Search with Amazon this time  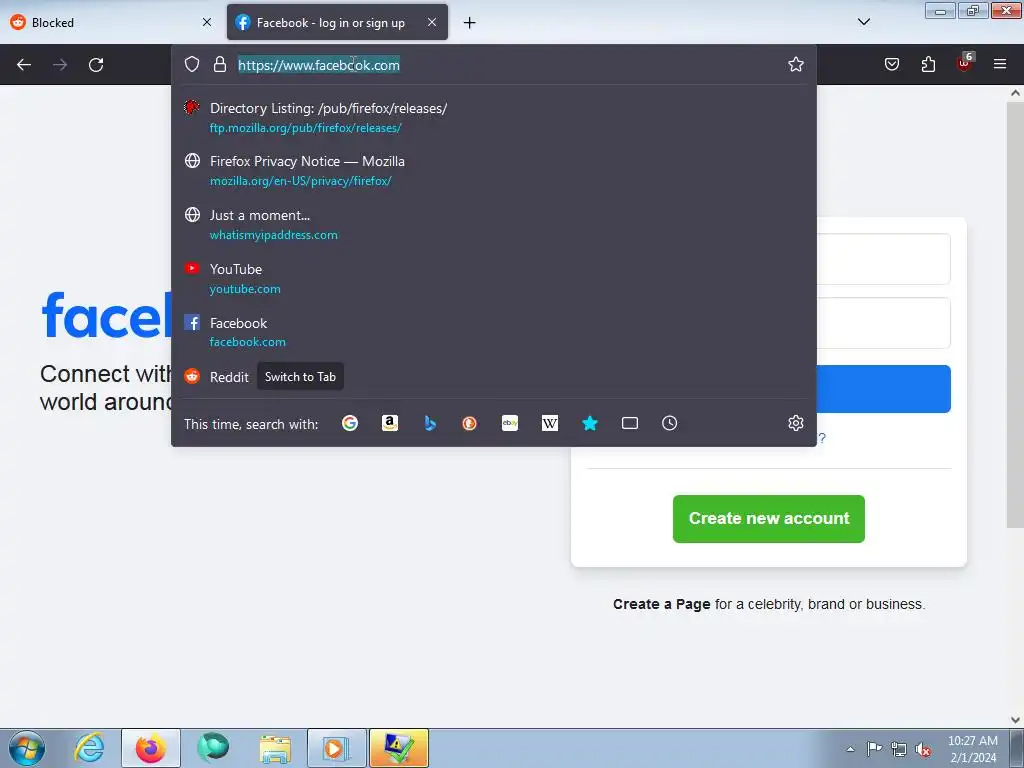point(390,423)
